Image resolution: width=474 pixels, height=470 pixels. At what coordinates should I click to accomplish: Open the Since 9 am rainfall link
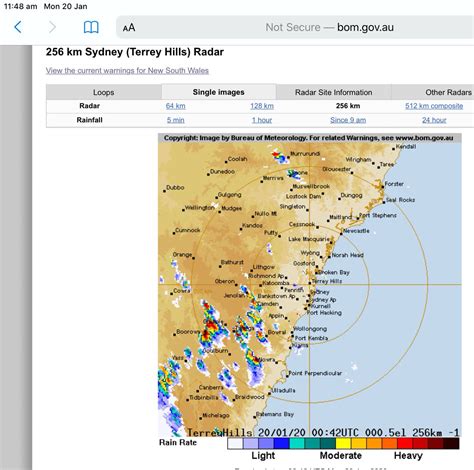[348, 120]
